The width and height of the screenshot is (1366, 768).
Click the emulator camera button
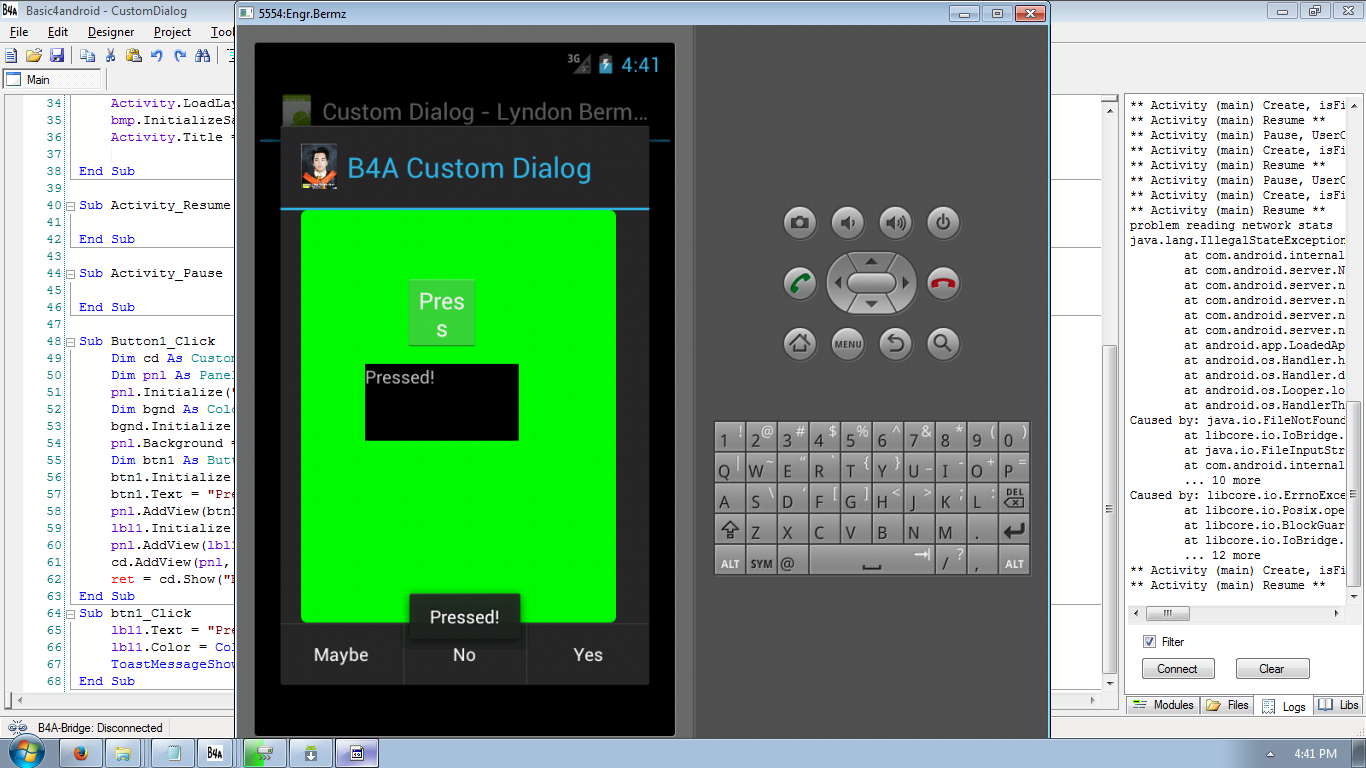800,222
